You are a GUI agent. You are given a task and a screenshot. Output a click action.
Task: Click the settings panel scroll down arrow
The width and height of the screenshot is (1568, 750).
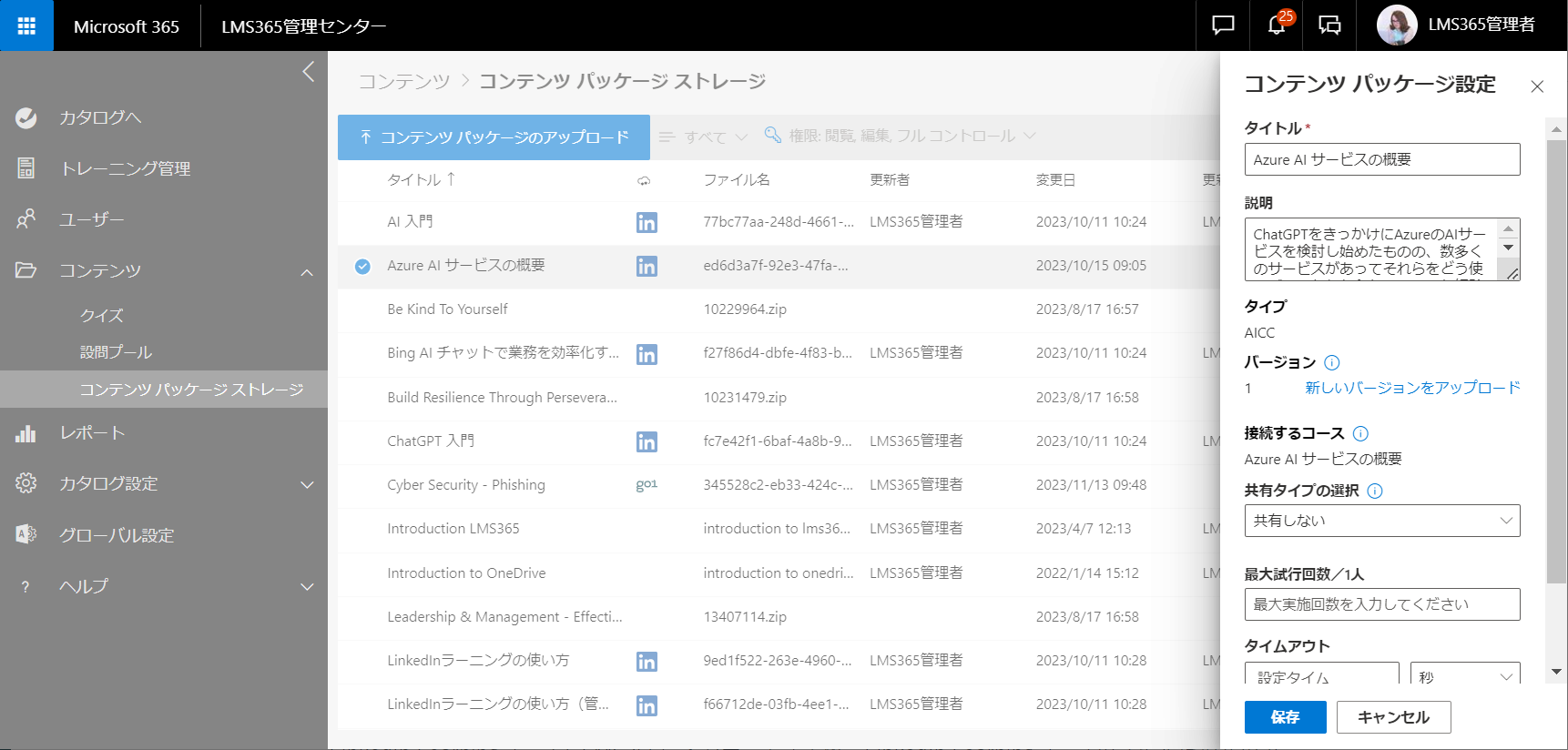(1556, 672)
